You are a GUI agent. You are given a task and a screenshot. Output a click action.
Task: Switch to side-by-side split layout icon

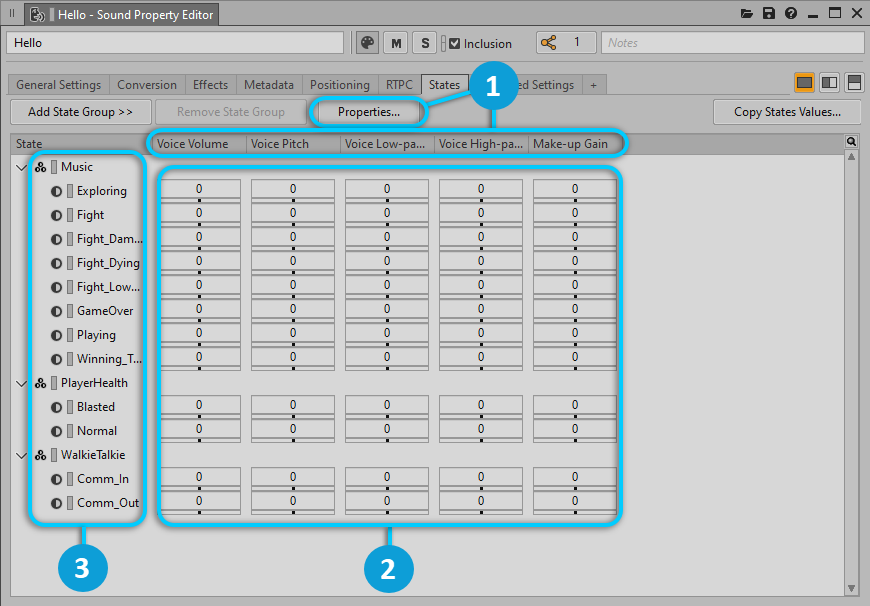tap(829, 82)
